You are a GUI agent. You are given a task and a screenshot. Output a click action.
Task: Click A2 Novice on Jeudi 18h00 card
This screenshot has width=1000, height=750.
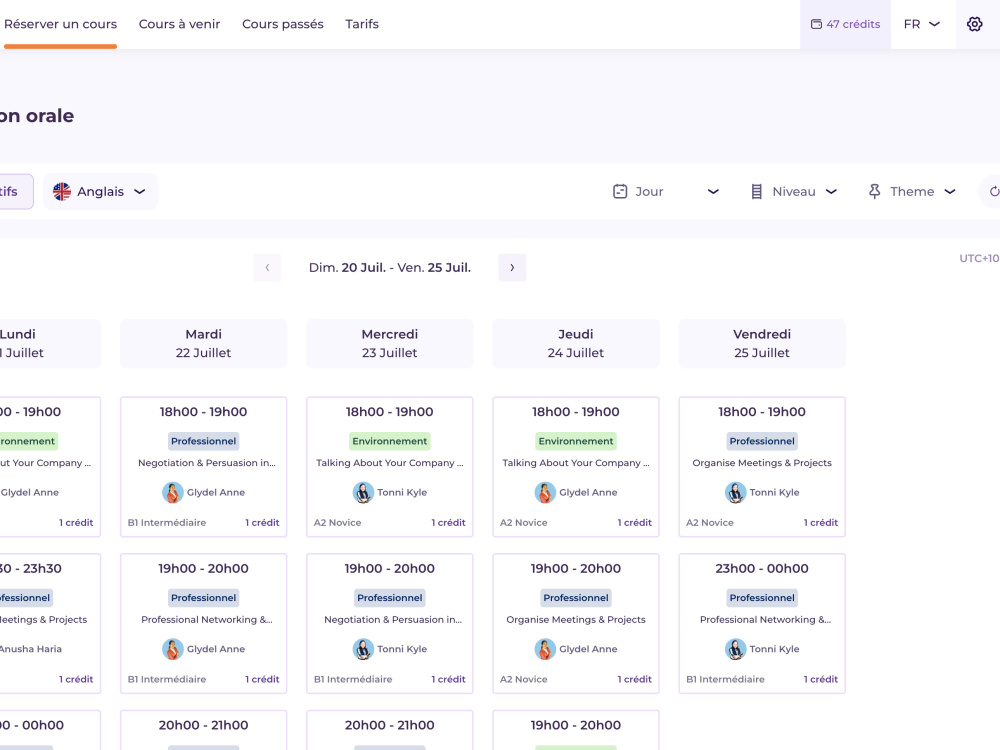(524, 522)
